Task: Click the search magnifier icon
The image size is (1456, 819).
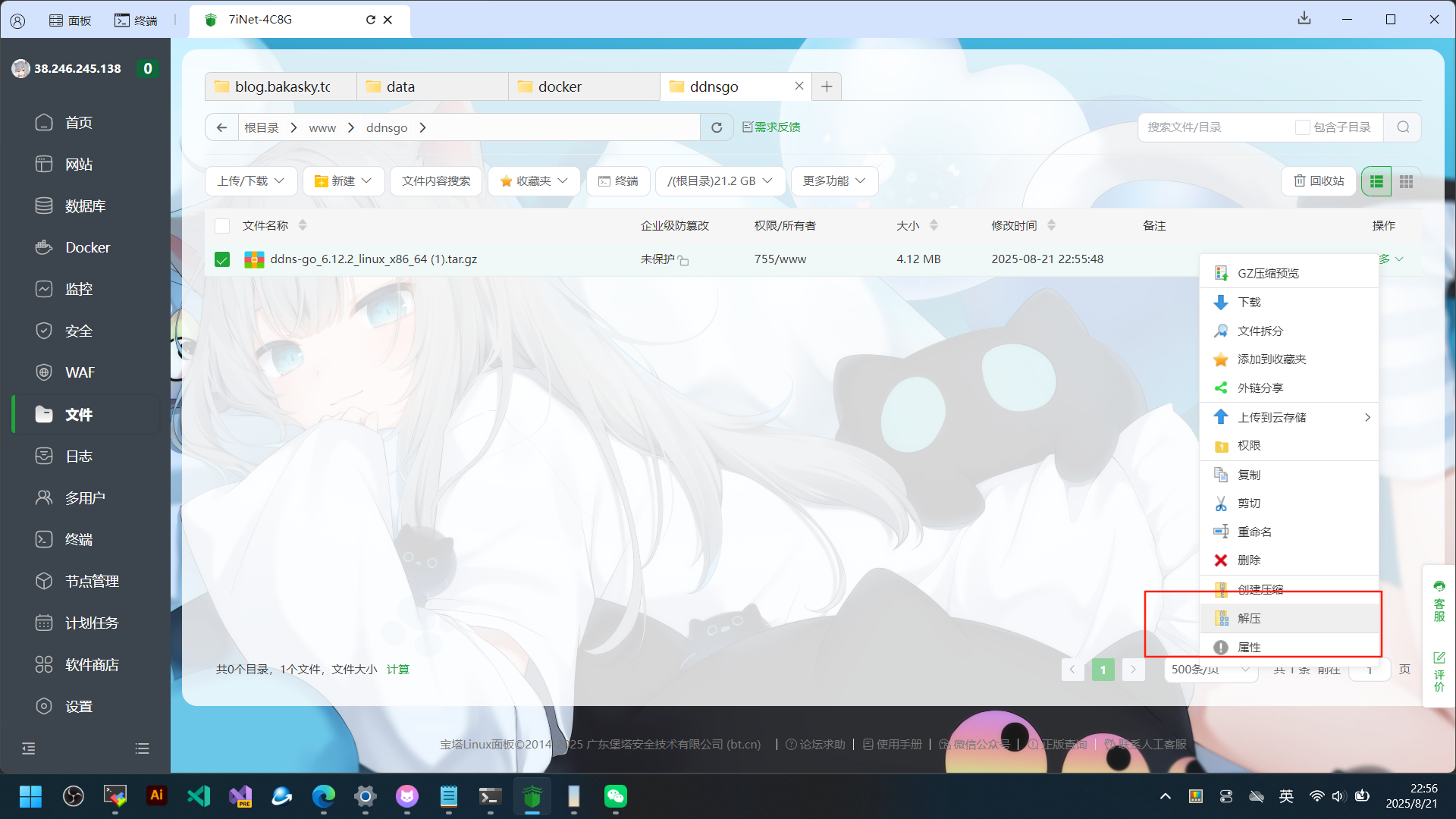Action: point(1403,127)
